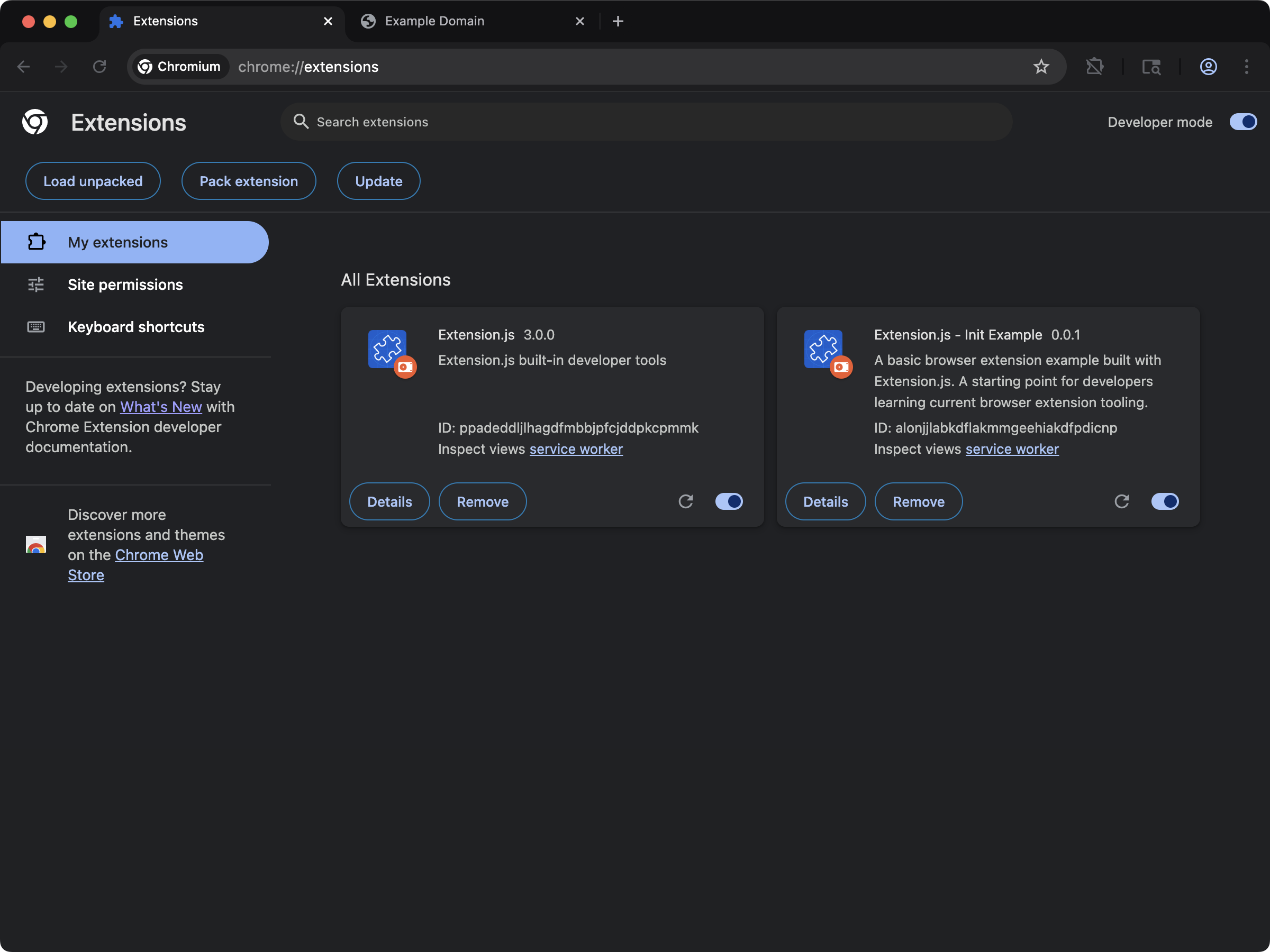Click the Update button
The image size is (1270, 952).
point(378,181)
